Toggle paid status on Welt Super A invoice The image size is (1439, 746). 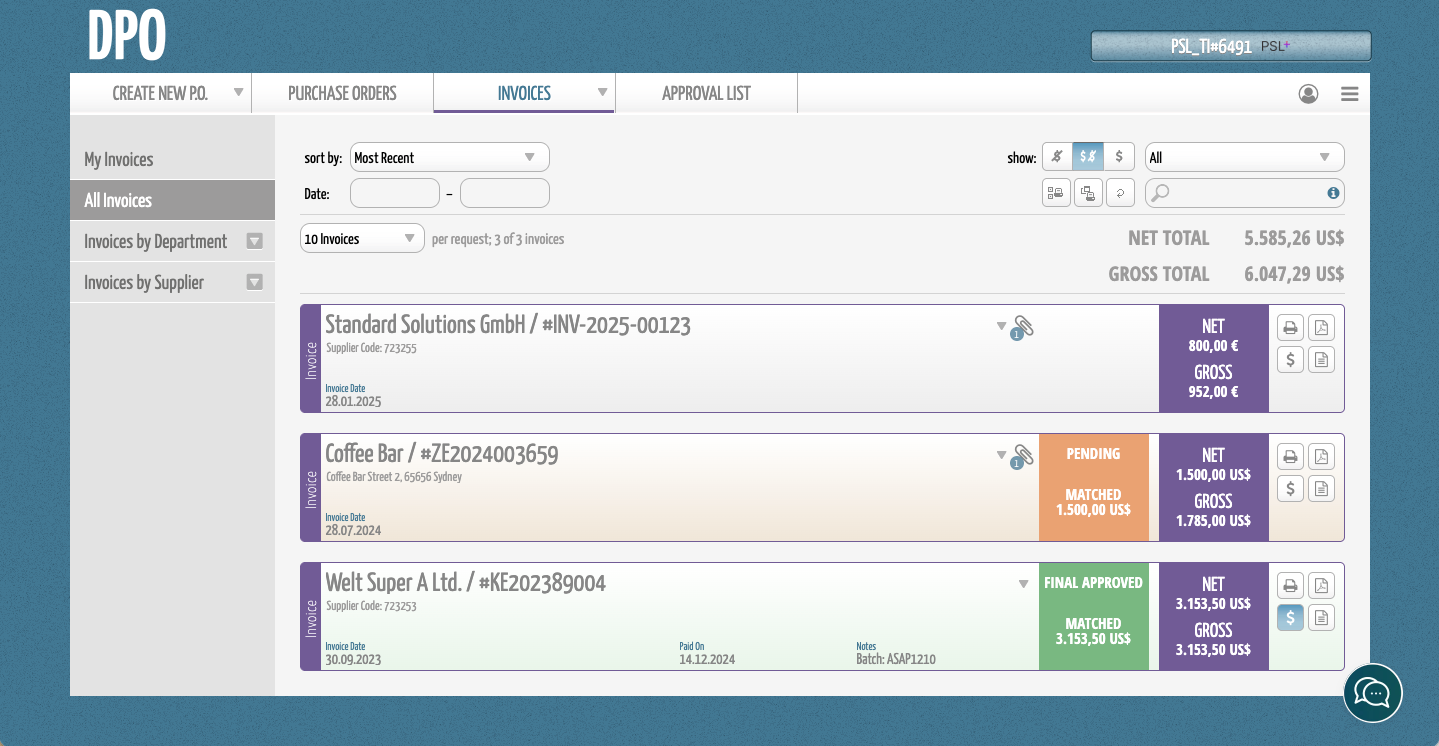click(x=1291, y=618)
